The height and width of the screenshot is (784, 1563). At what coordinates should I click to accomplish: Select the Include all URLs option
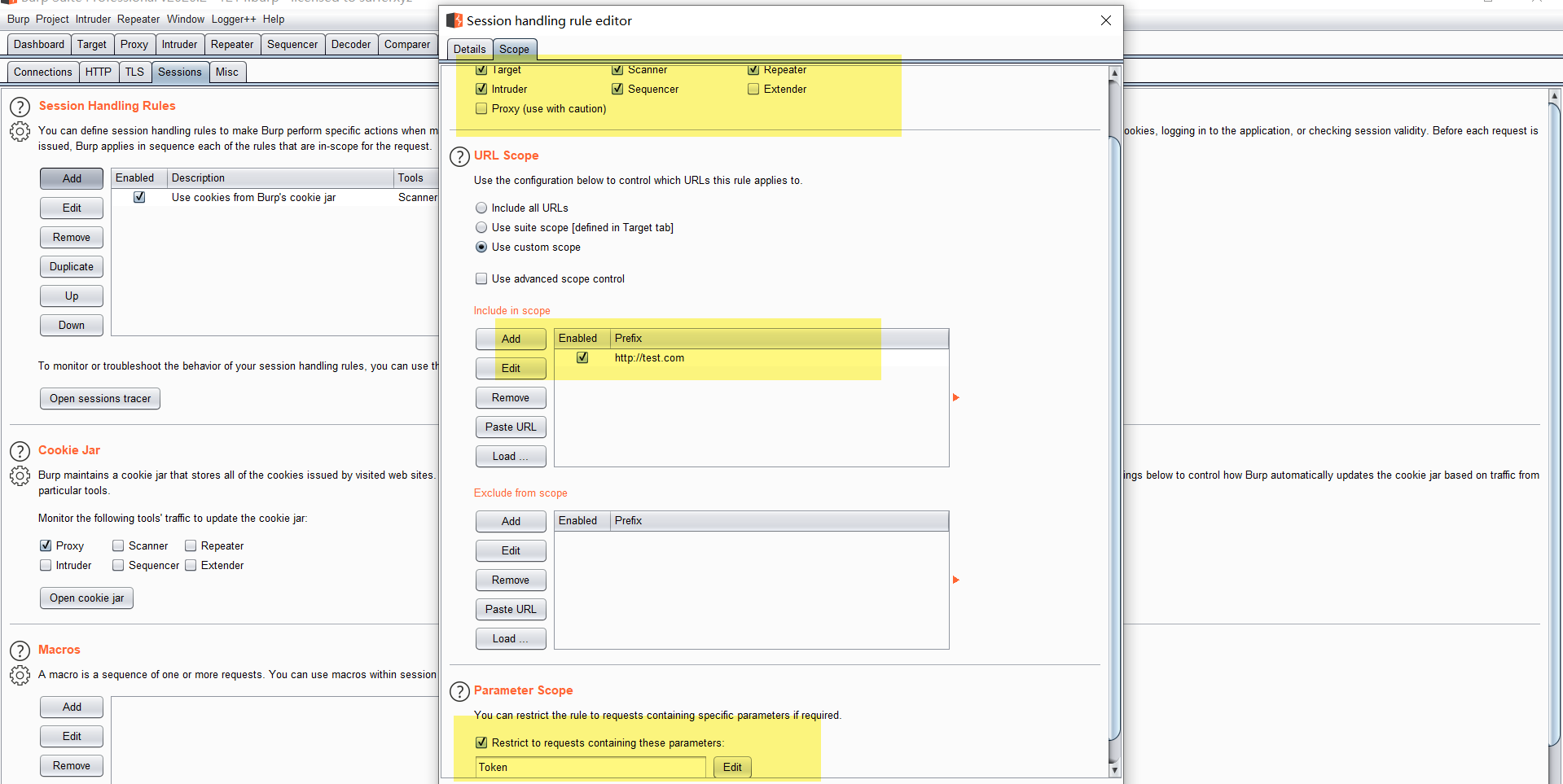[481, 208]
